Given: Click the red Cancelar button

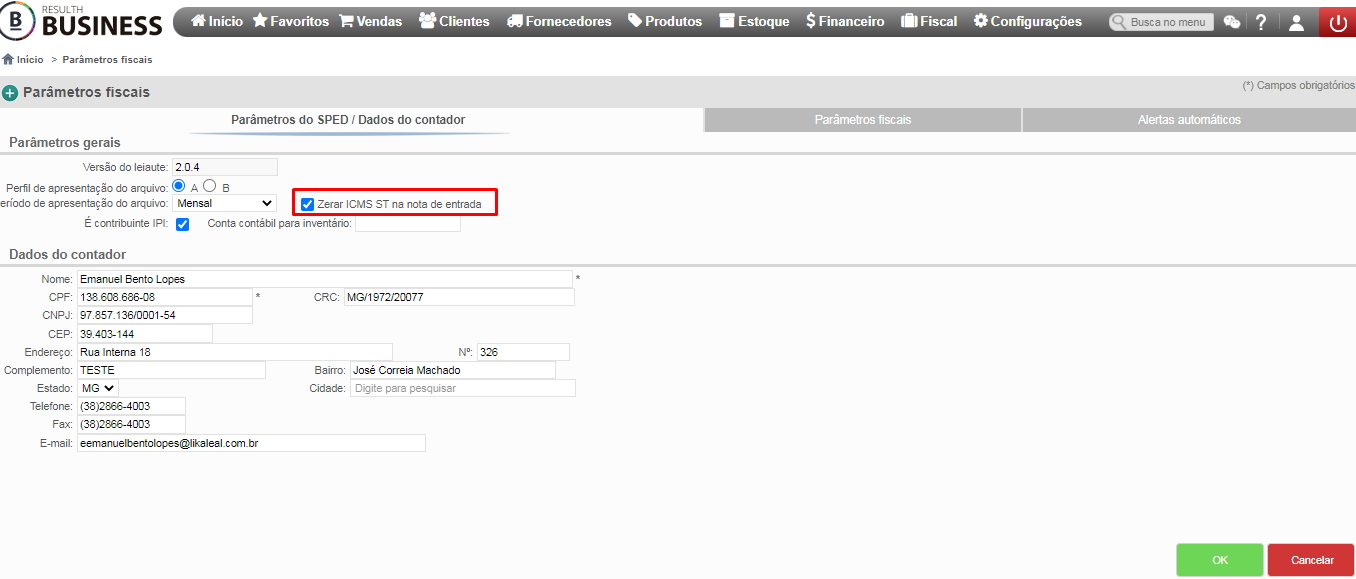Looking at the screenshot, I should [x=1312, y=560].
